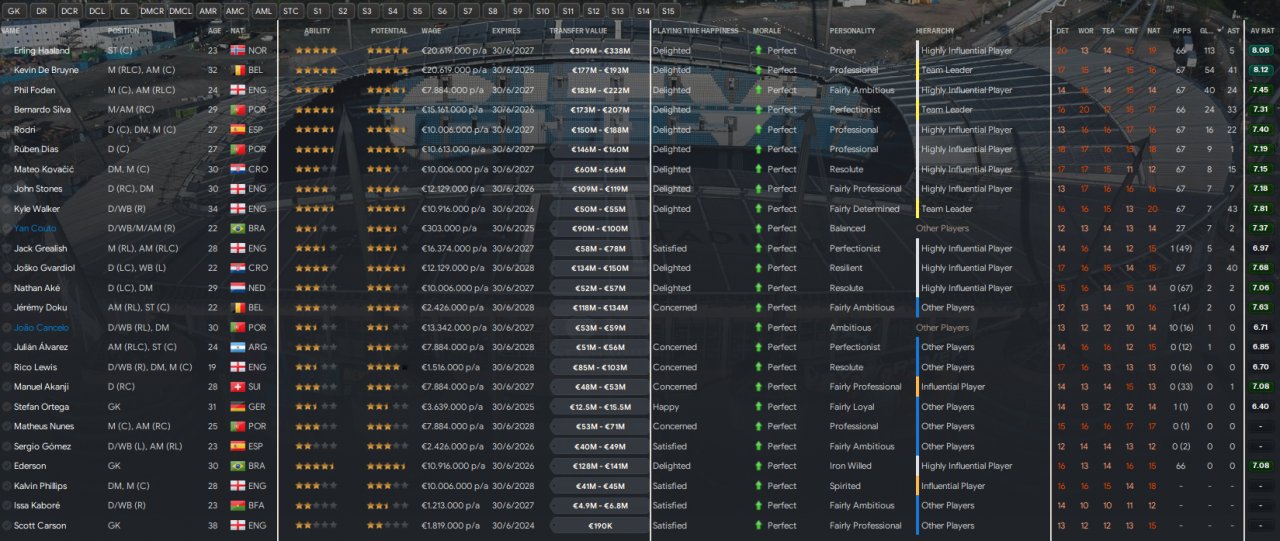The height and width of the screenshot is (541, 1280).
Task: Click Scott Carson's contract expiry 30/6/2024
Action: point(512,526)
